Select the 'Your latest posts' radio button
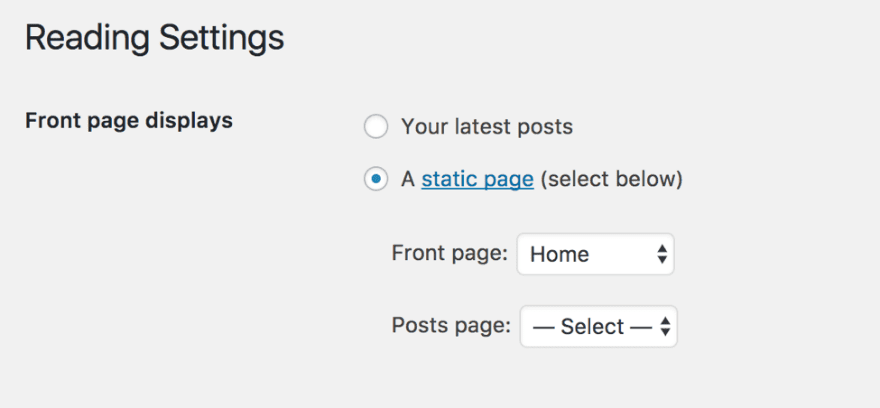The height and width of the screenshot is (408, 880). (x=375, y=127)
